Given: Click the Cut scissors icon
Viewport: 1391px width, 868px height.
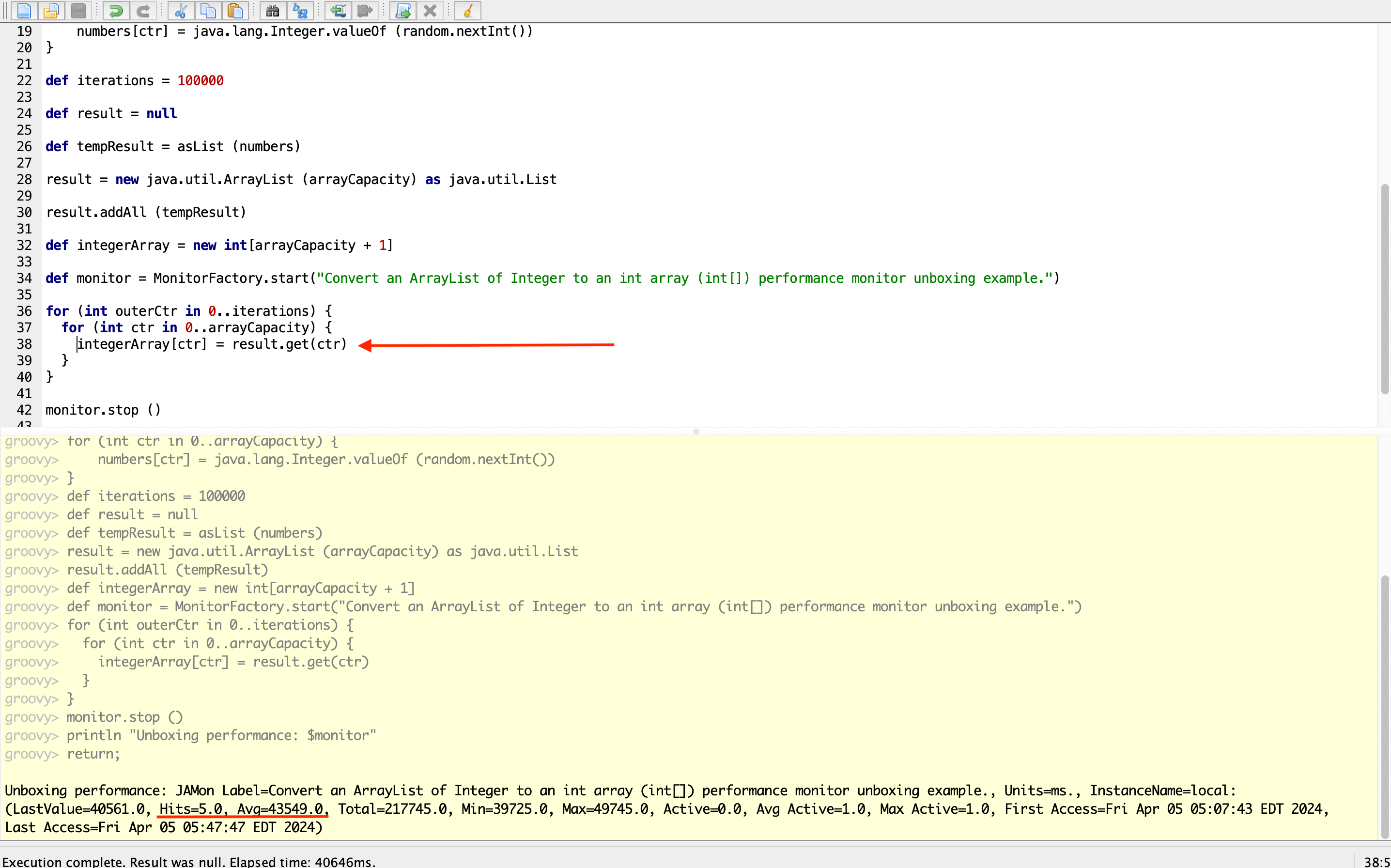Looking at the screenshot, I should (181, 10).
